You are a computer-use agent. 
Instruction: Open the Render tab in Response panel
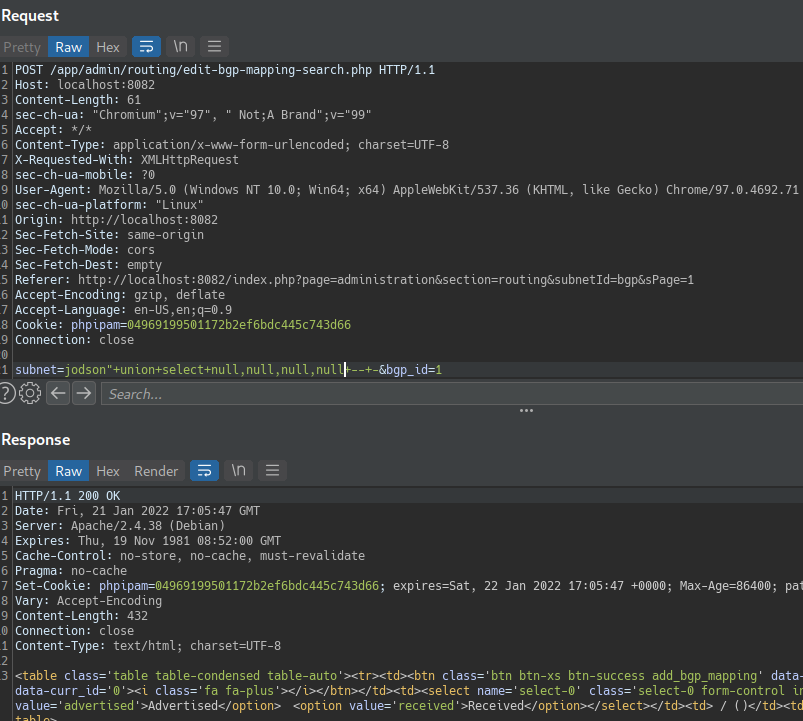pyautogui.click(x=156, y=471)
